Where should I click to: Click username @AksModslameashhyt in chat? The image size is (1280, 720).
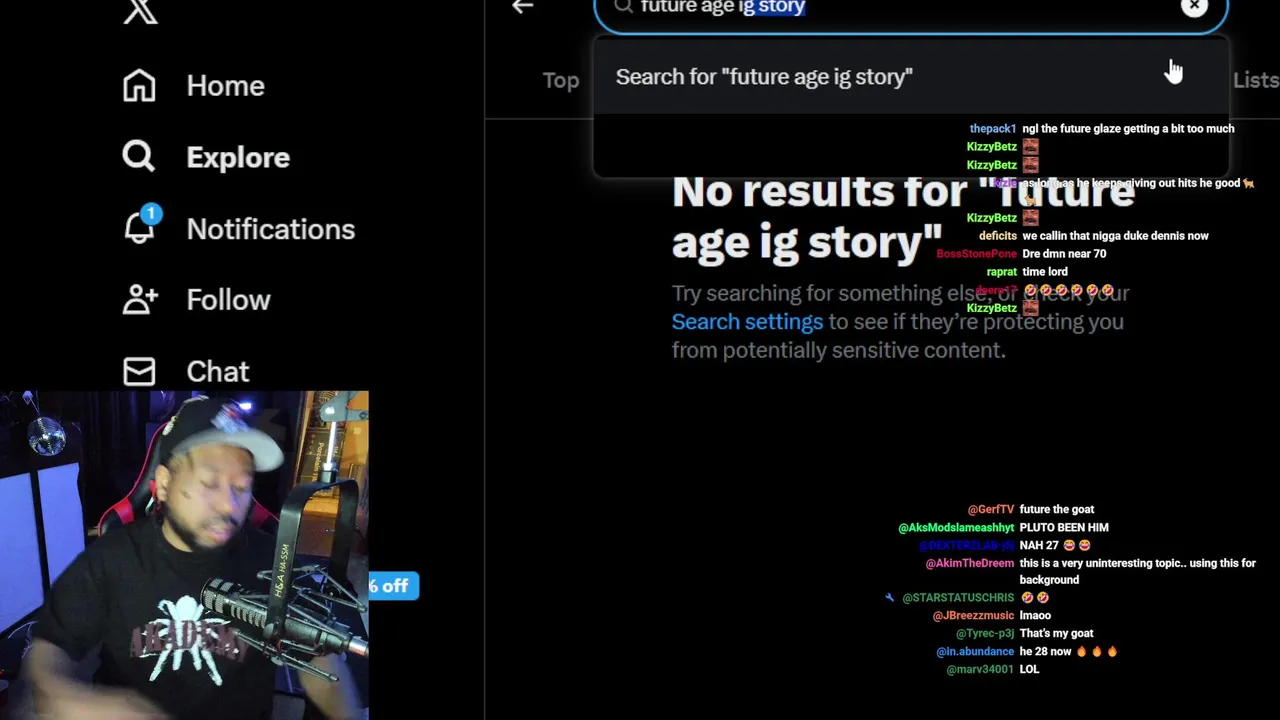pyautogui.click(x=956, y=528)
